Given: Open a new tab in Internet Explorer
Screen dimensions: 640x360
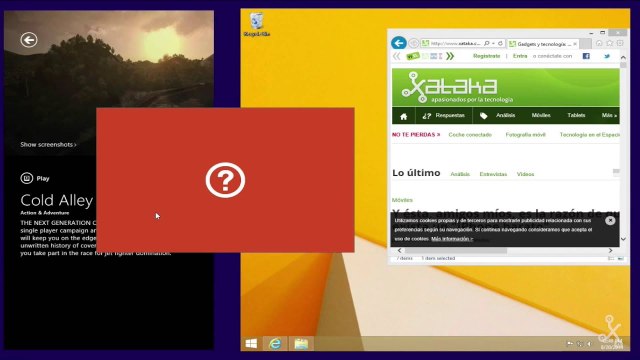Looking at the screenshot, I should pyautogui.click(x=585, y=44).
